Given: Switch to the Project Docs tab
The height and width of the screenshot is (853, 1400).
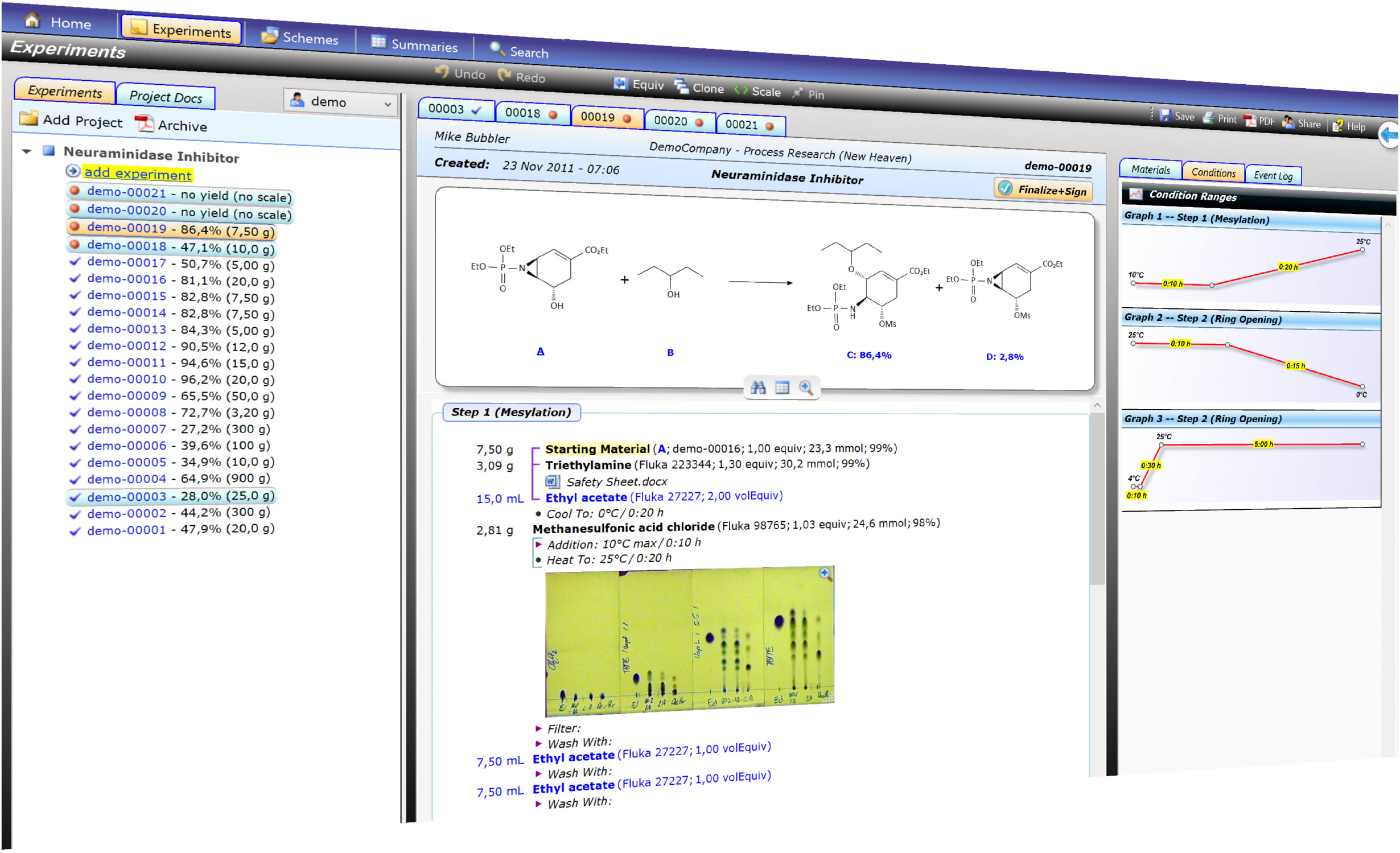Looking at the screenshot, I should [166, 96].
